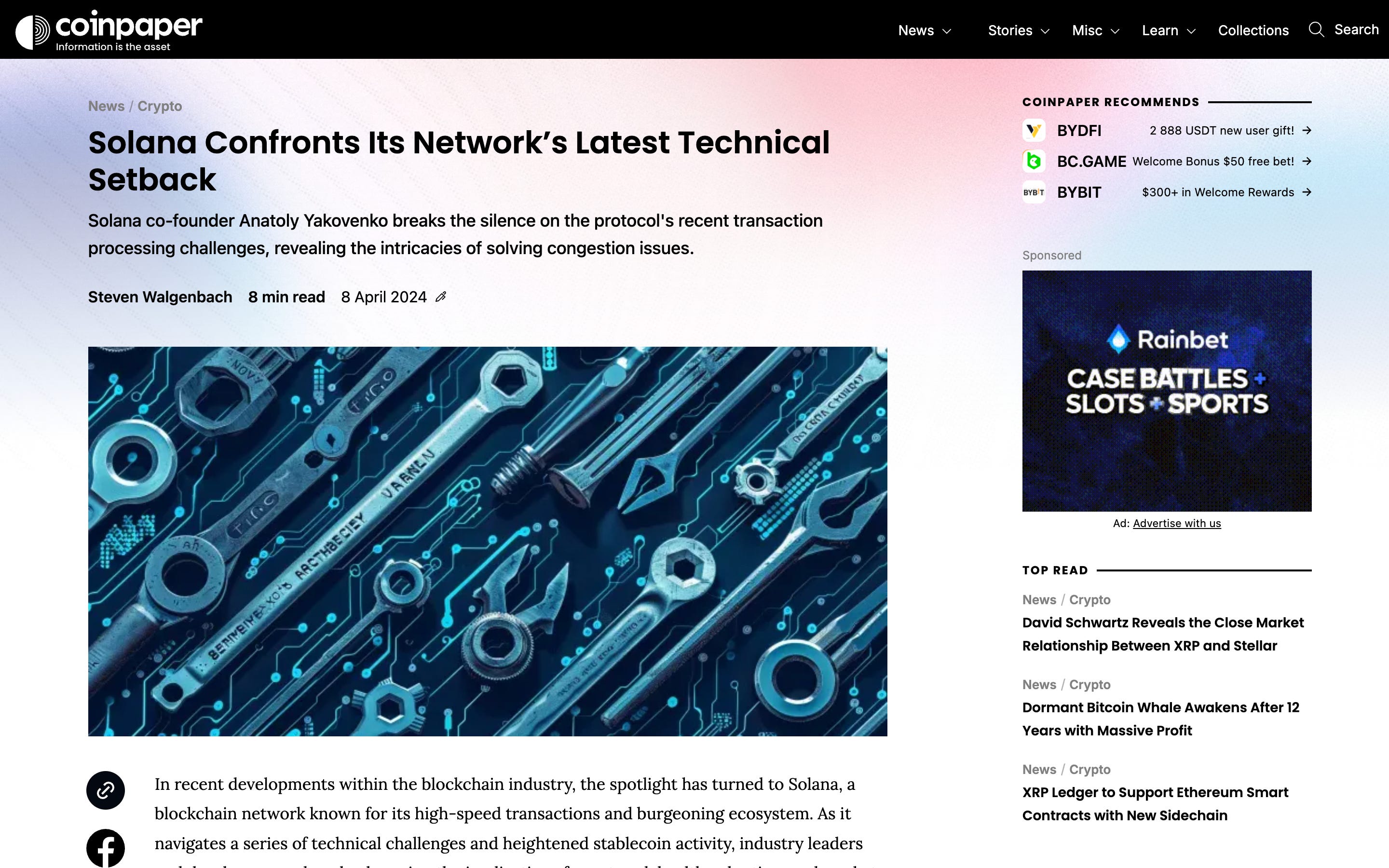Open author Steven Walgenbach's profile
Screen dimensions: 1389x868
(160, 297)
